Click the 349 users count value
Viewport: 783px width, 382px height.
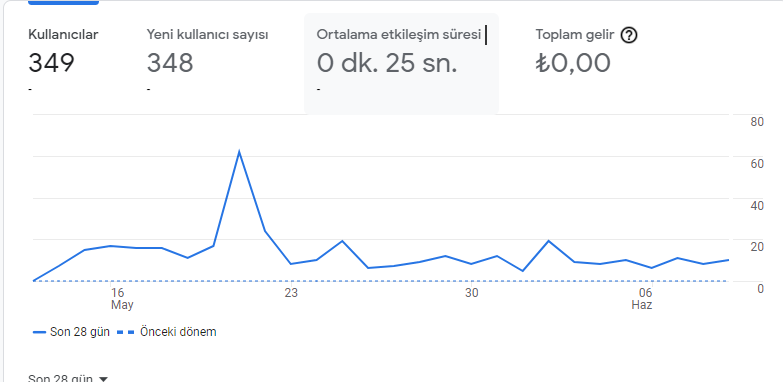(x=51, y=63)
